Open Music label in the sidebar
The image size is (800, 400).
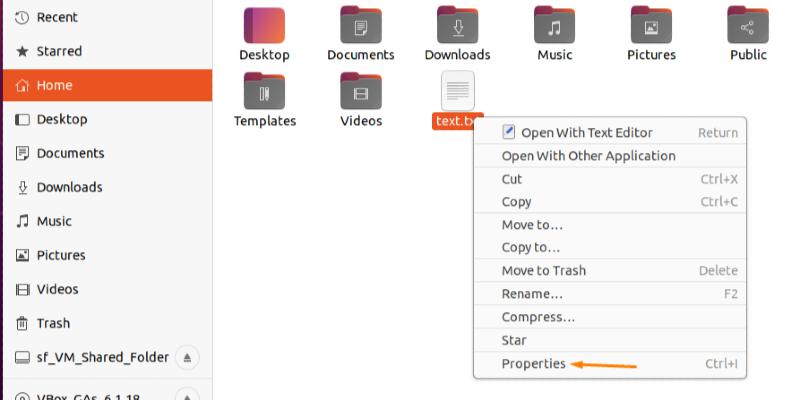pos(54,221)
